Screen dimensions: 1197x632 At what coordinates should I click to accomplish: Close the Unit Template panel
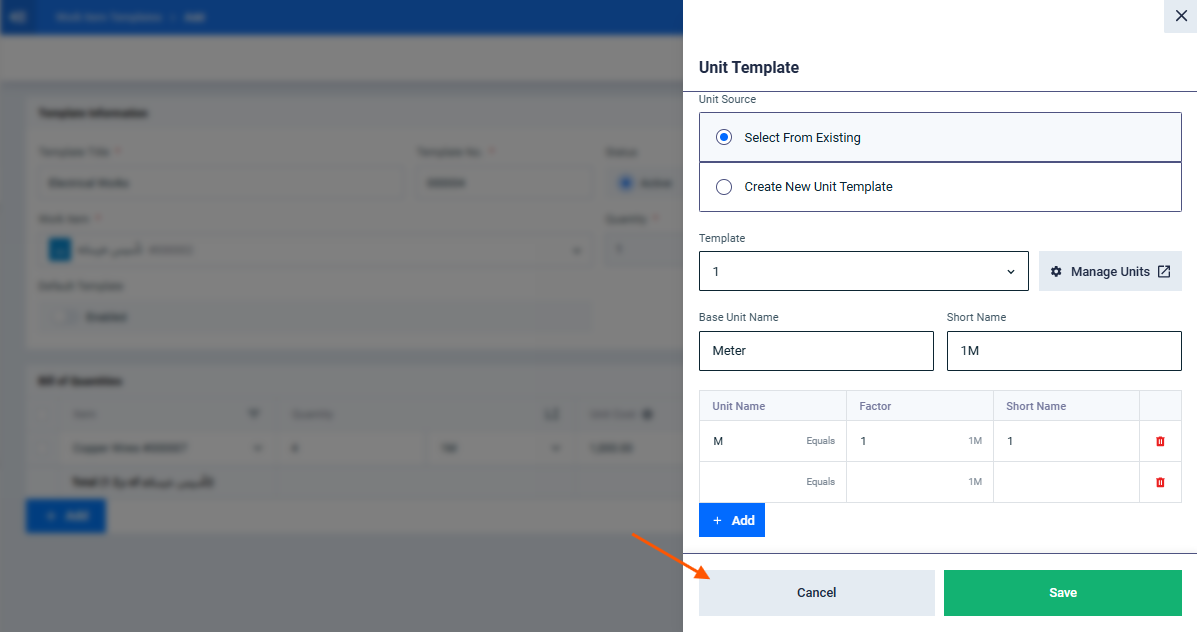point(1180,16)
